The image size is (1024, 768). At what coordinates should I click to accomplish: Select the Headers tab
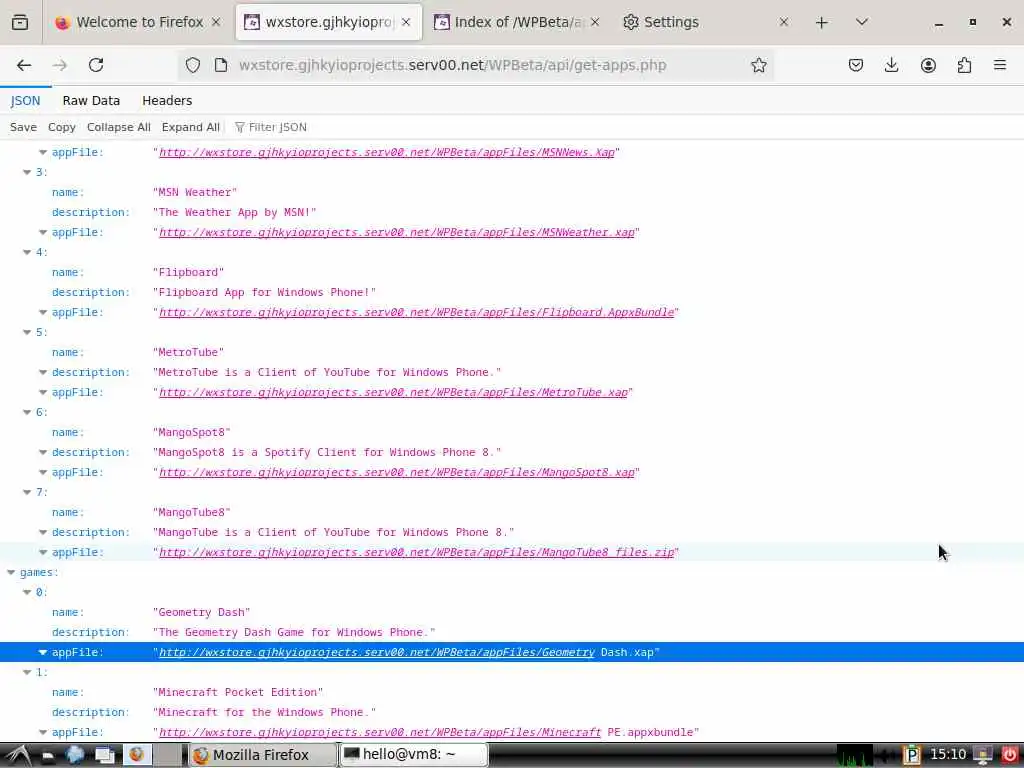click(x=167, y=101)
